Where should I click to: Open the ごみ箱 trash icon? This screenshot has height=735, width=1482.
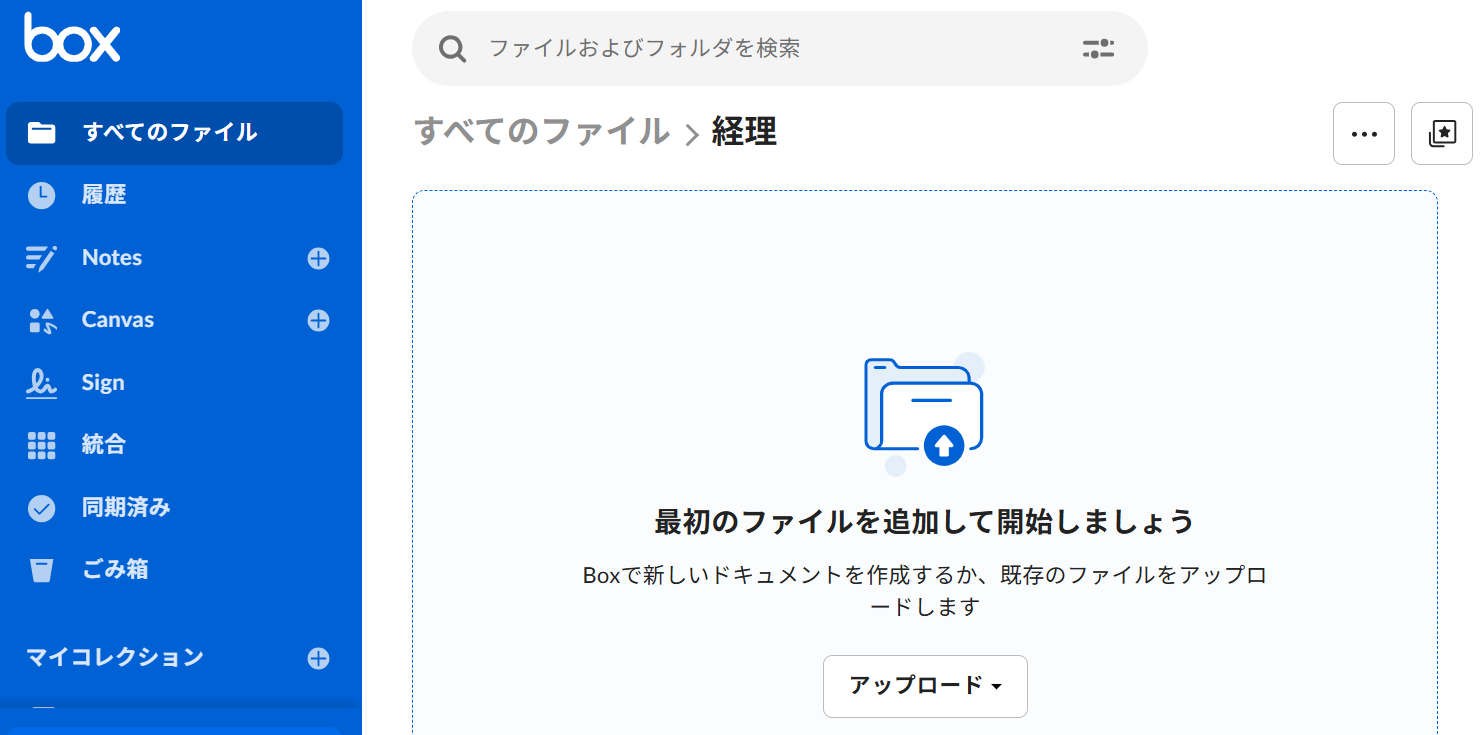click(x=41, y=569)
